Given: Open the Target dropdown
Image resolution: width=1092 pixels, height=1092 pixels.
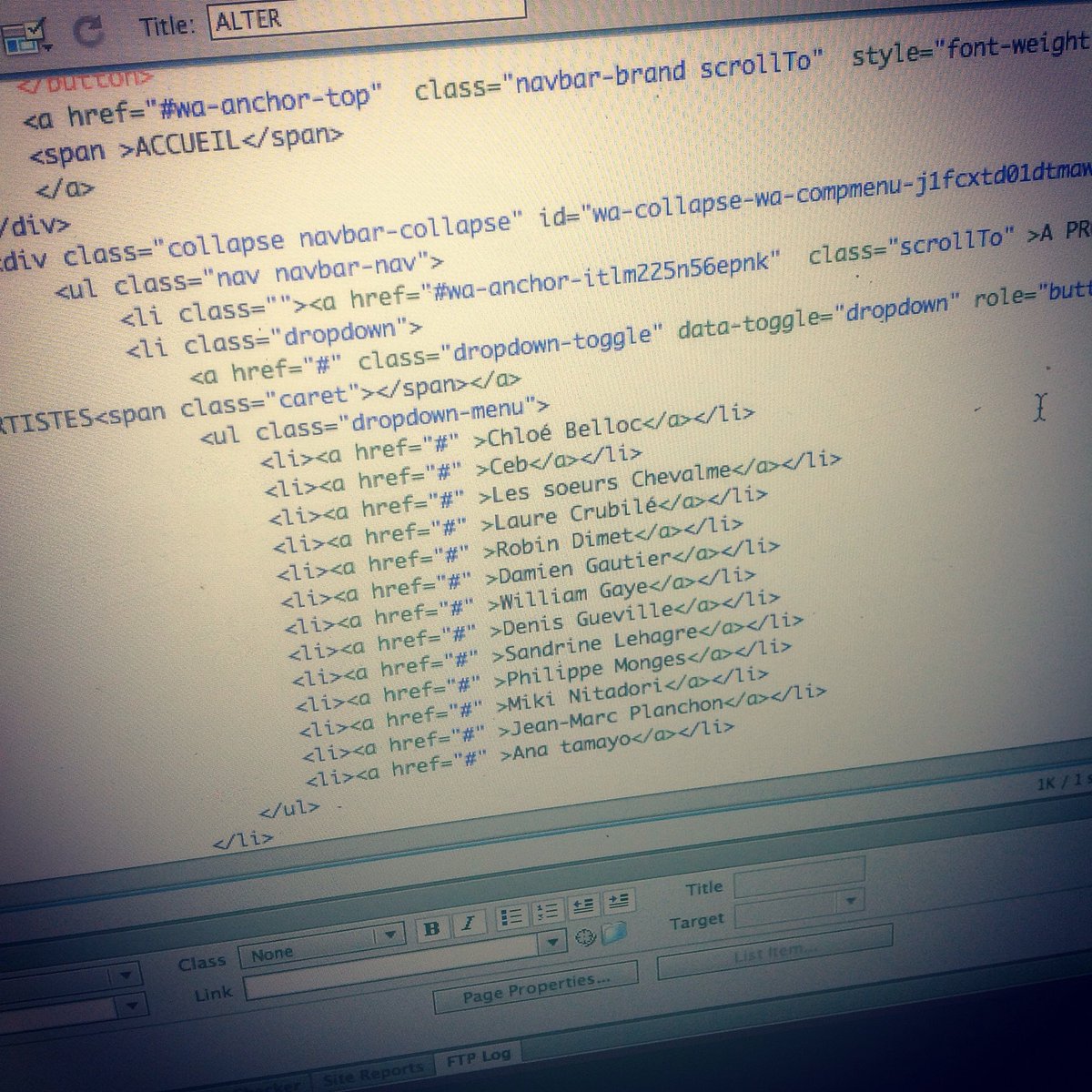Looking at the screenshot, I should pos(850,901).
